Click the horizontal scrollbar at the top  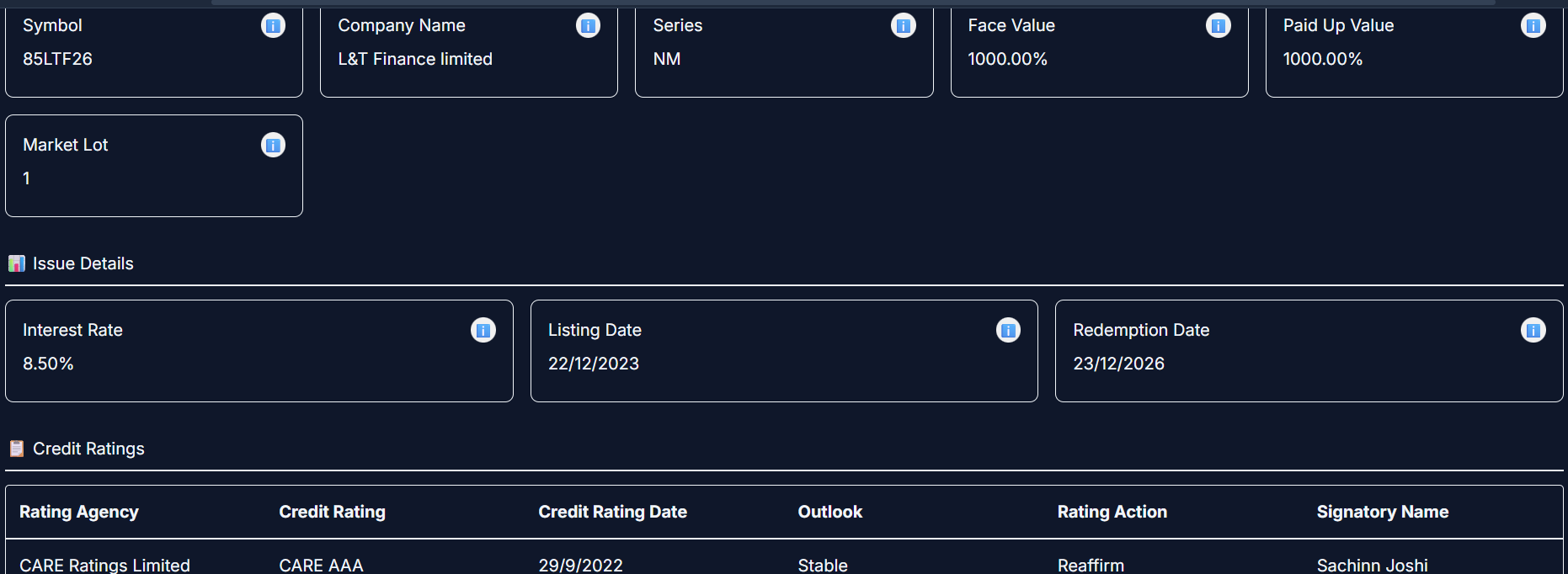tap(852, 3)
